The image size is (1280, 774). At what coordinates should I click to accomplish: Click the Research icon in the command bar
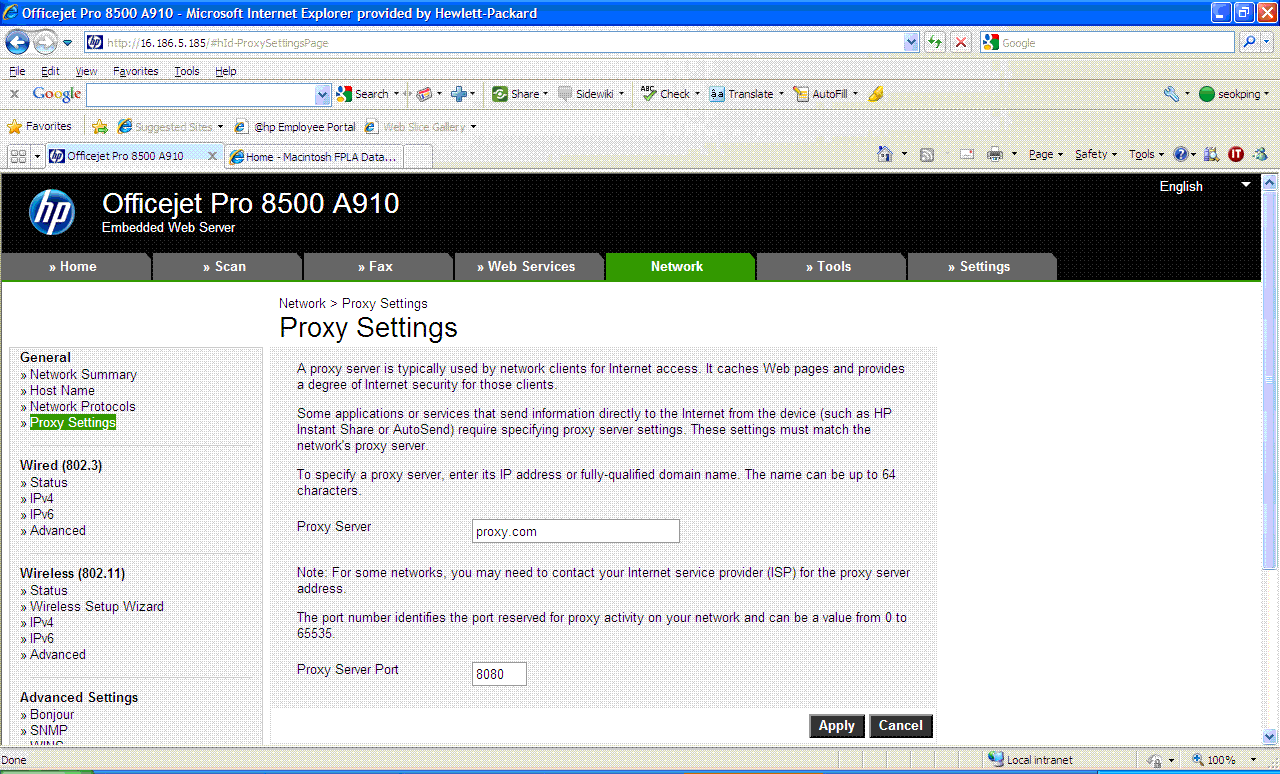(1211, 154)
